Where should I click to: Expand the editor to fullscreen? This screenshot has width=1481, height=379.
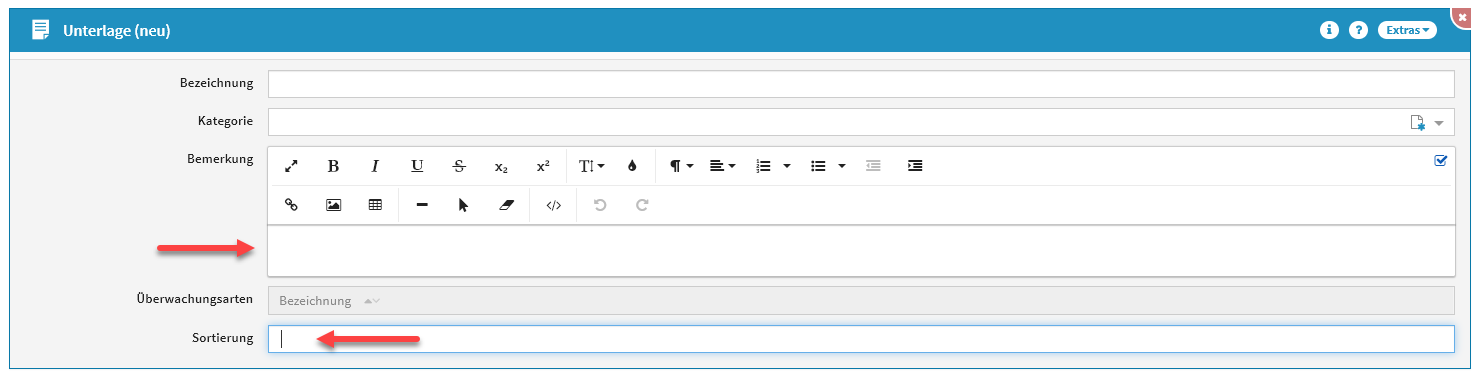[x=292, y=166]
